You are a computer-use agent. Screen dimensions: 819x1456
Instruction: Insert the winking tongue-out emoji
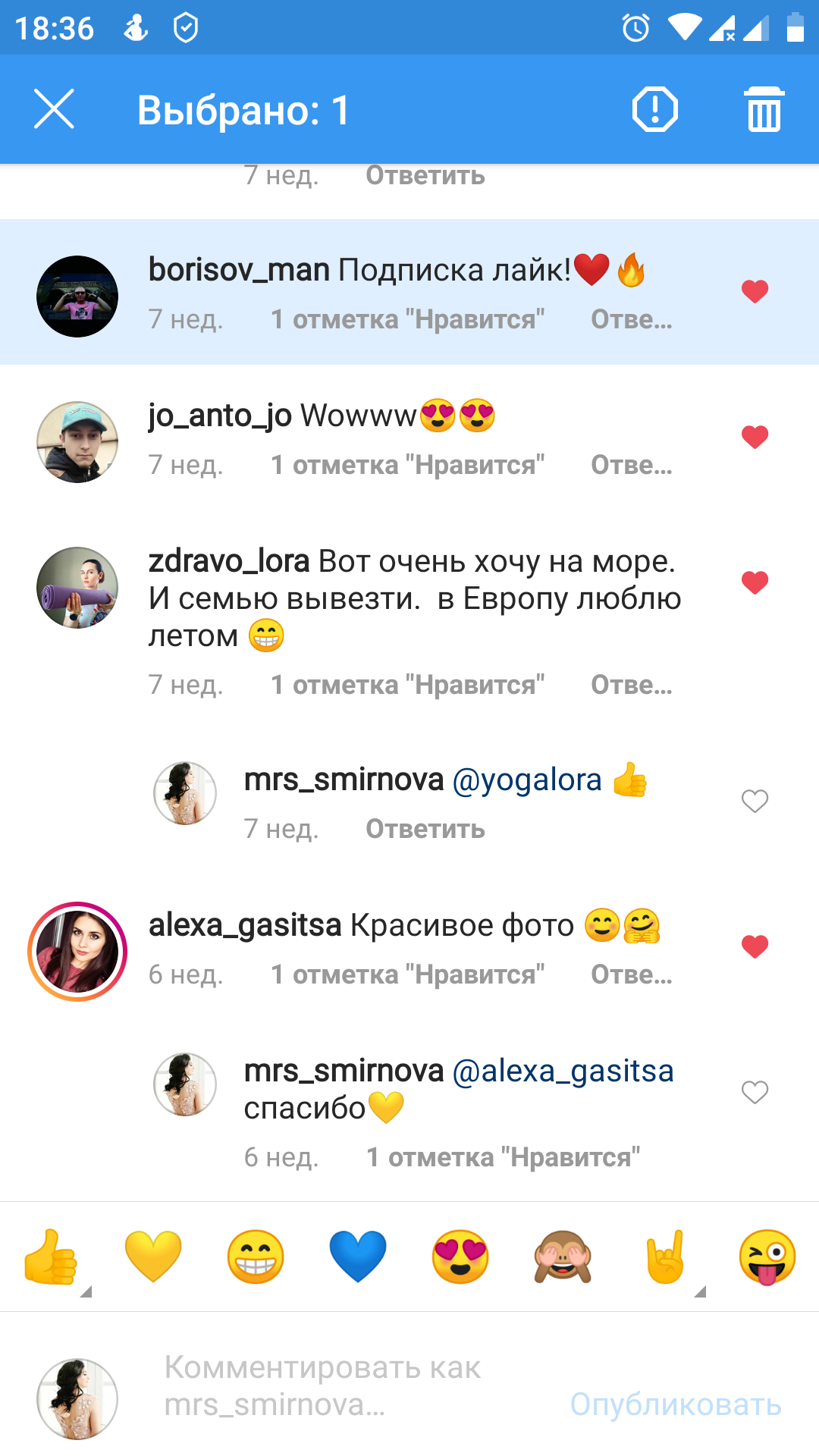coord(767,1257)
